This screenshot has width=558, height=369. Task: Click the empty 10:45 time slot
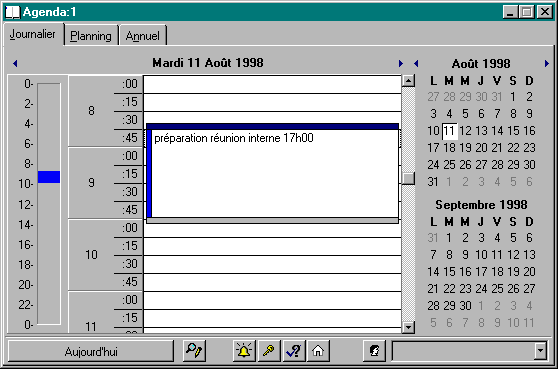pyautogui.click(x=272, y=283)
